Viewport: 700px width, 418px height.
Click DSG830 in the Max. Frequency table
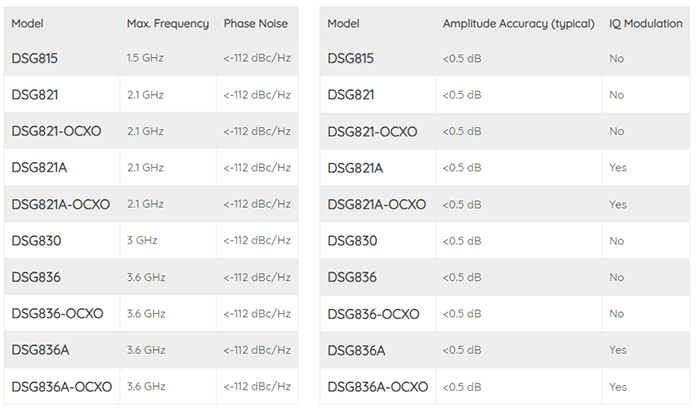[x=35, y=240]
